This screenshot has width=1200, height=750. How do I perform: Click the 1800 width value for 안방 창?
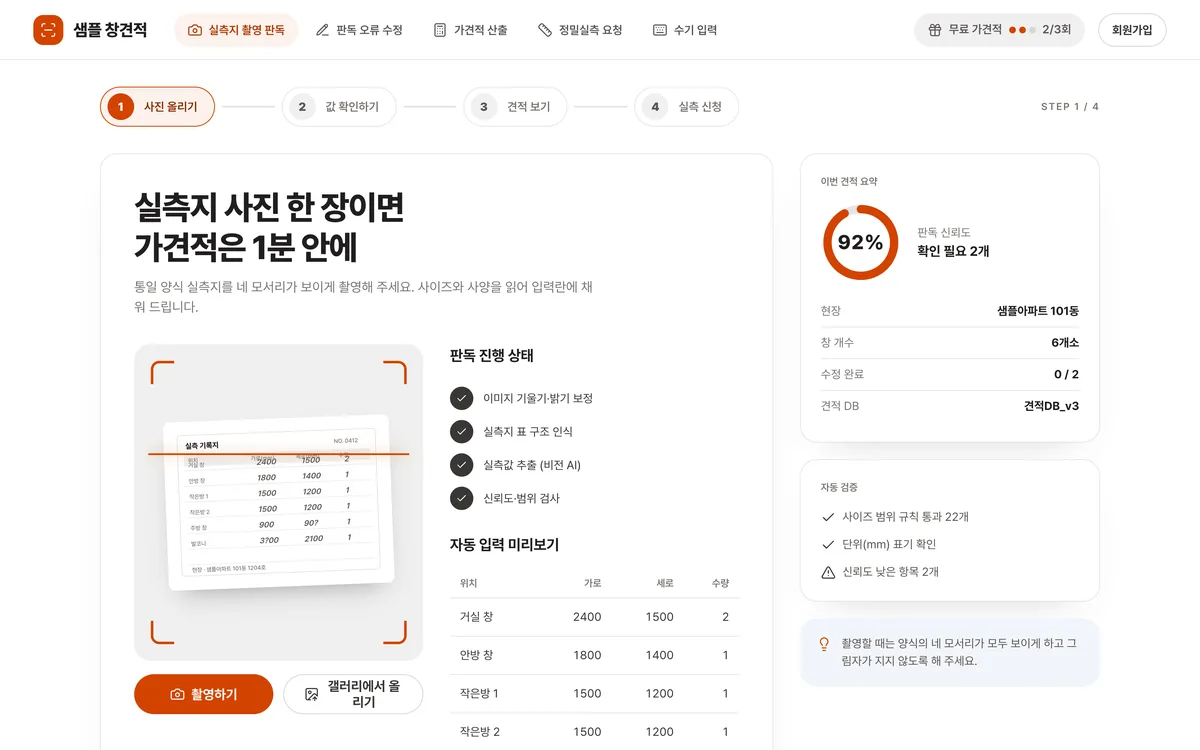(587, 655)
